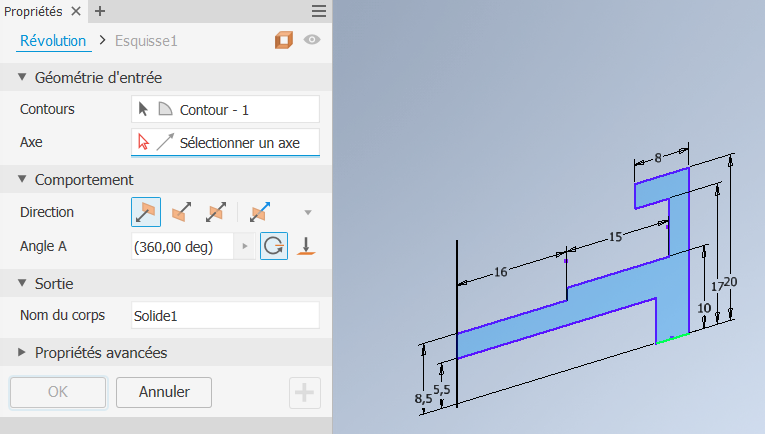
Task: Collapse the Sortie section
Action: coord(23,283)
